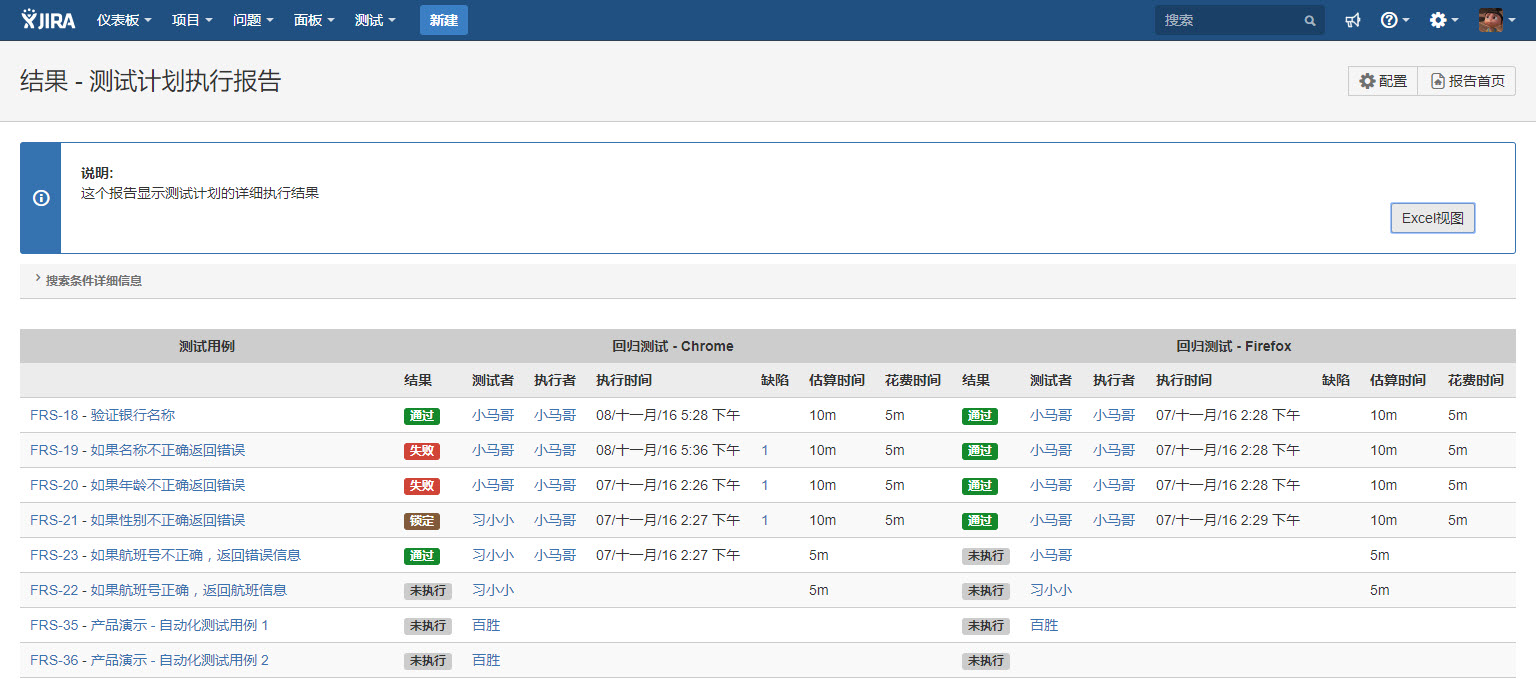
Task: Open the 项目 dropdown menu
Action: coord(192,20)
